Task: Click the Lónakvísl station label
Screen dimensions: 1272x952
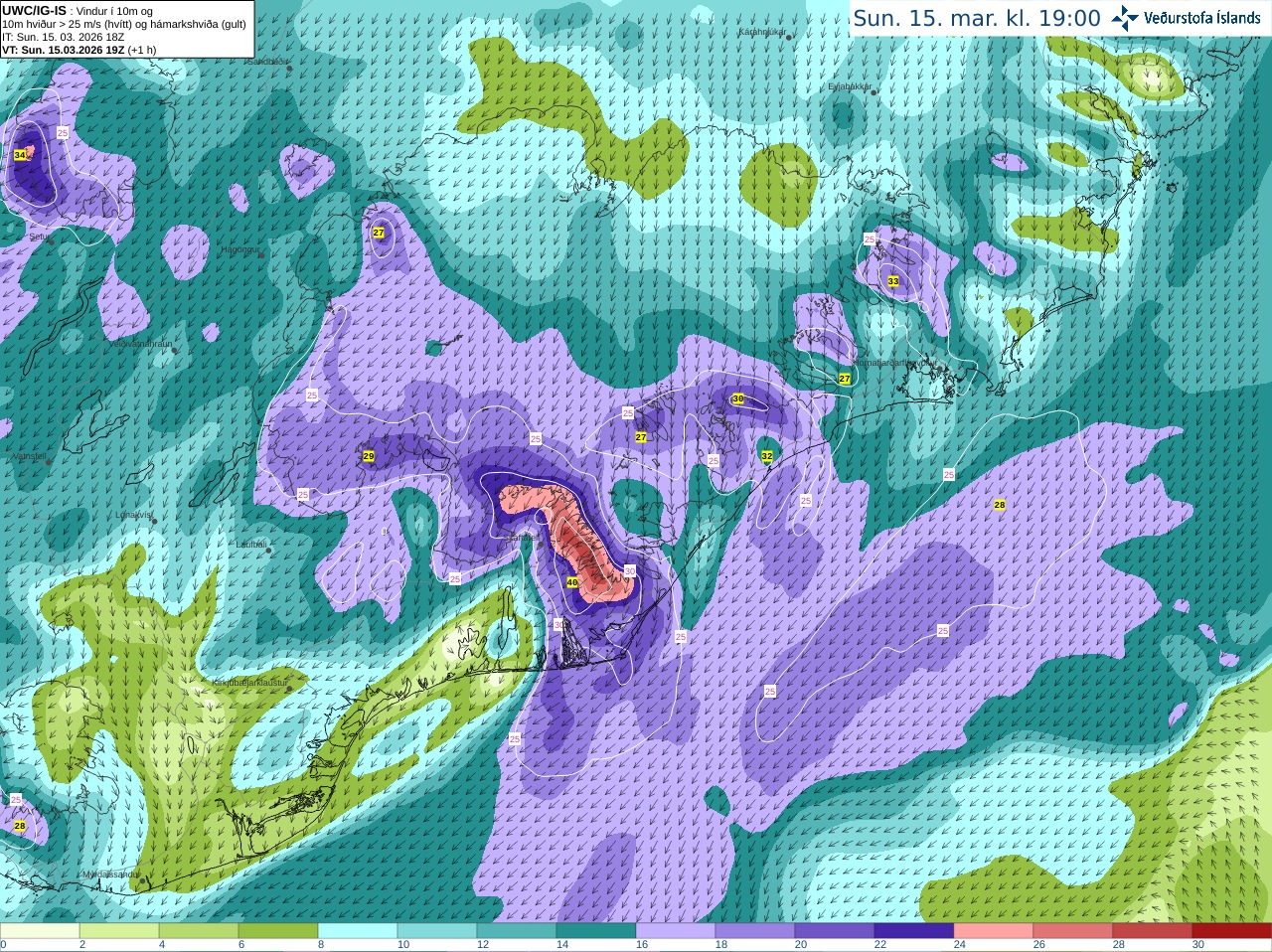Action: click(x=133, y=515)
